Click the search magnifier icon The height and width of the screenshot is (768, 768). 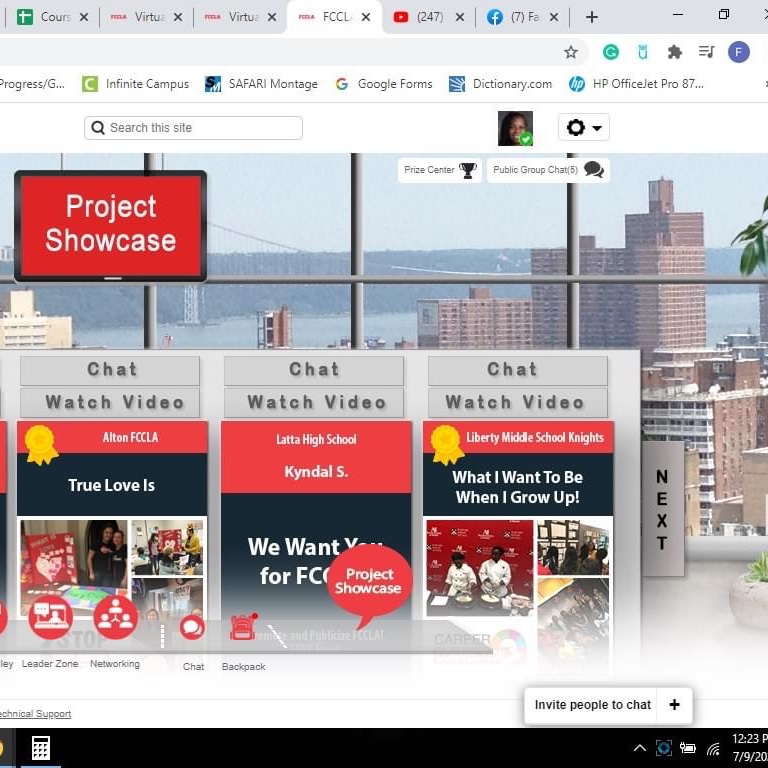[x=98, y=128]
